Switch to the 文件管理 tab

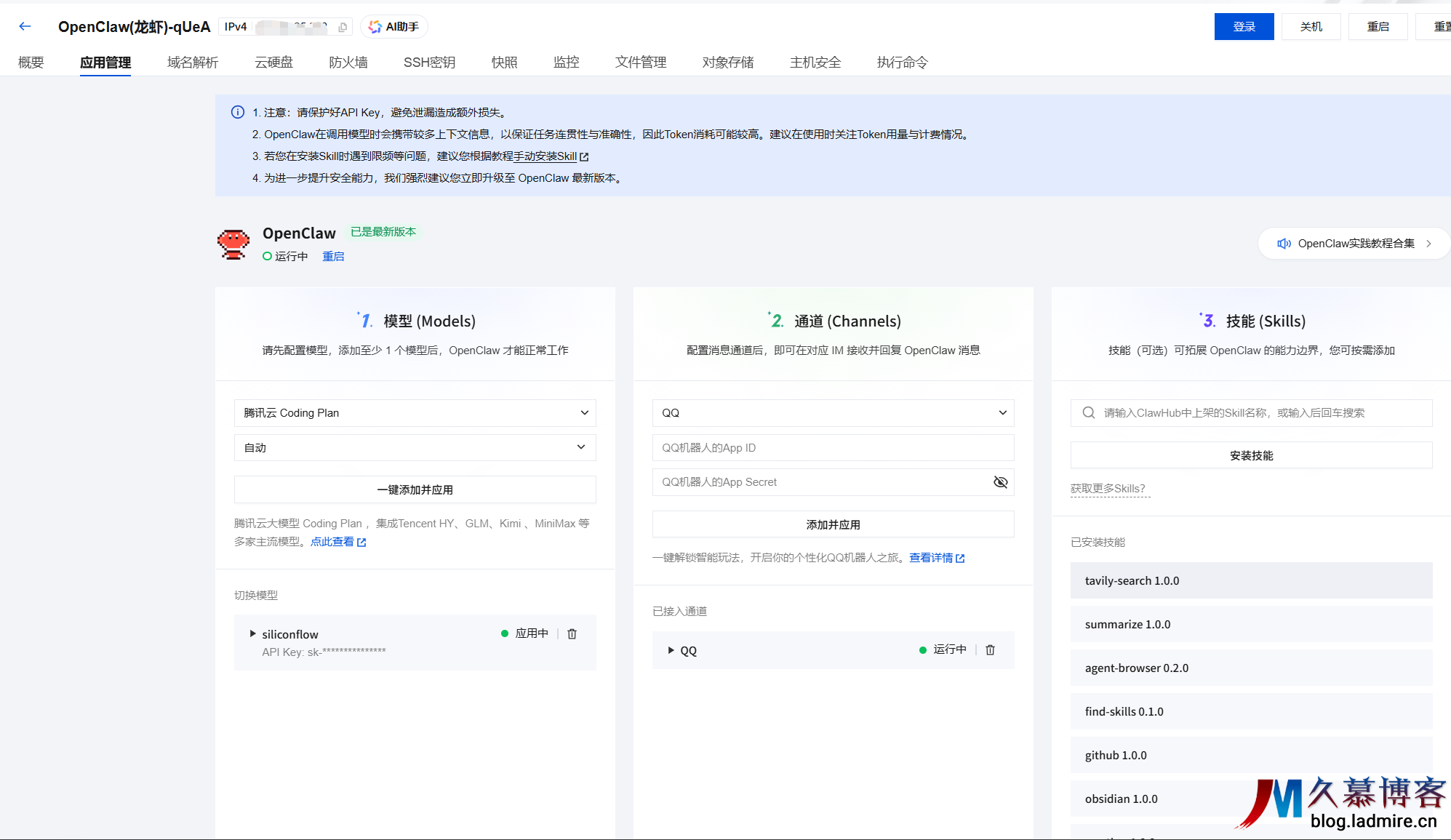pyautogui.click(x=640, y=63)
